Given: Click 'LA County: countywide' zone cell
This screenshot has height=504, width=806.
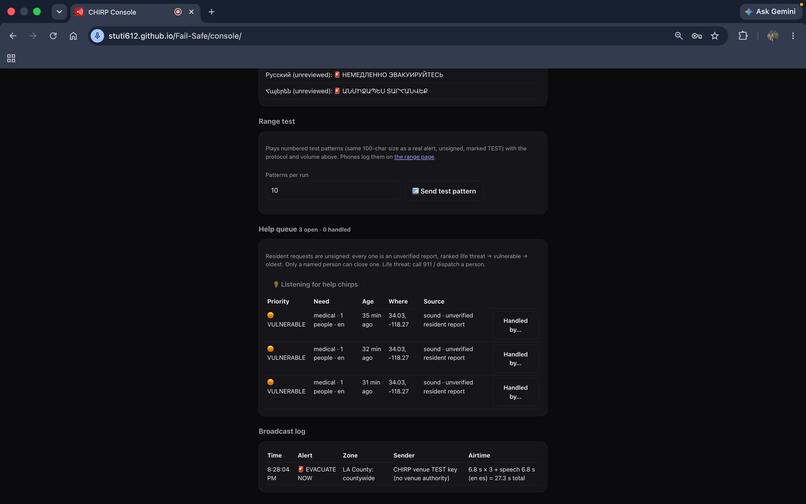Looking at the screenshot, I should pos(359,474).
